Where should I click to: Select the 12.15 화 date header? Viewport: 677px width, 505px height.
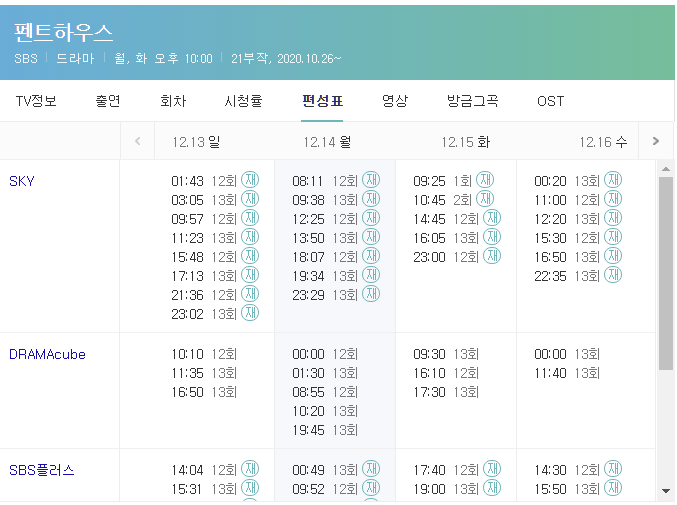click(x=465, y=142)
